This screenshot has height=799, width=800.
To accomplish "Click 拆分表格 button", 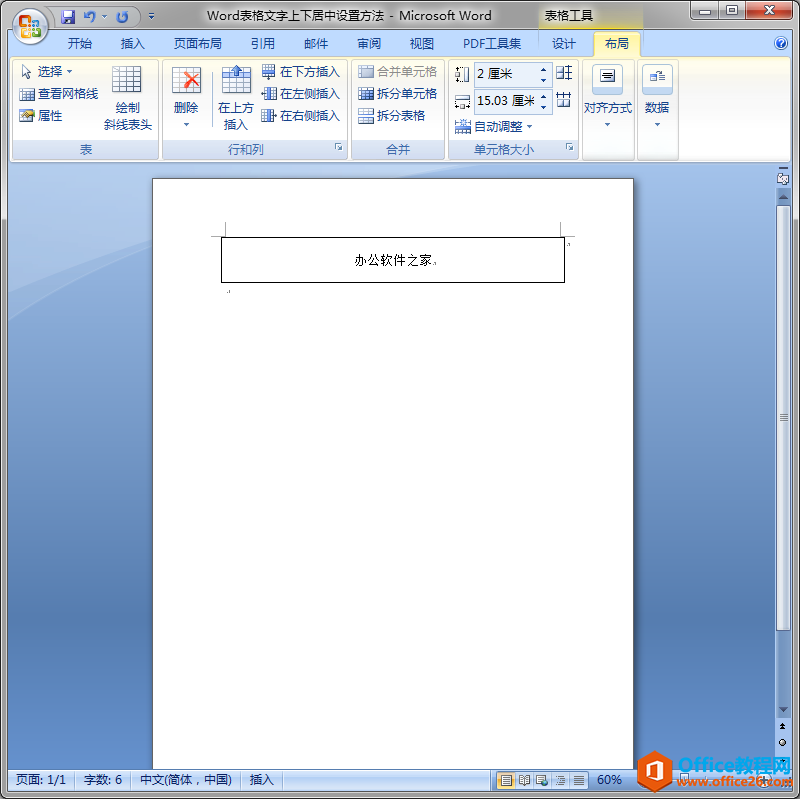I will click(392, 116).
